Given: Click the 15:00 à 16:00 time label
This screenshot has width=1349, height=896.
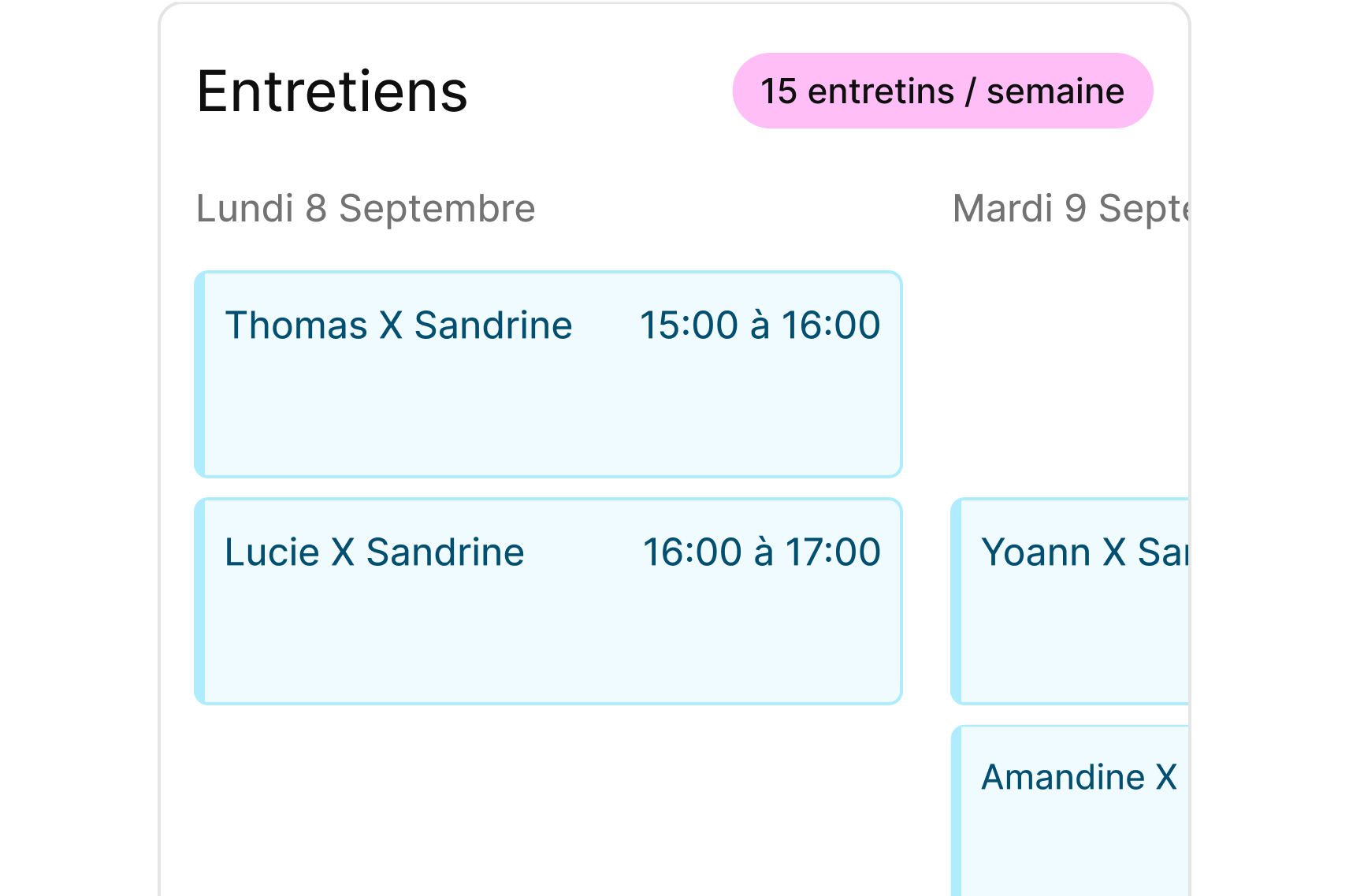Looking at the screenshot, I should (760, 325).
